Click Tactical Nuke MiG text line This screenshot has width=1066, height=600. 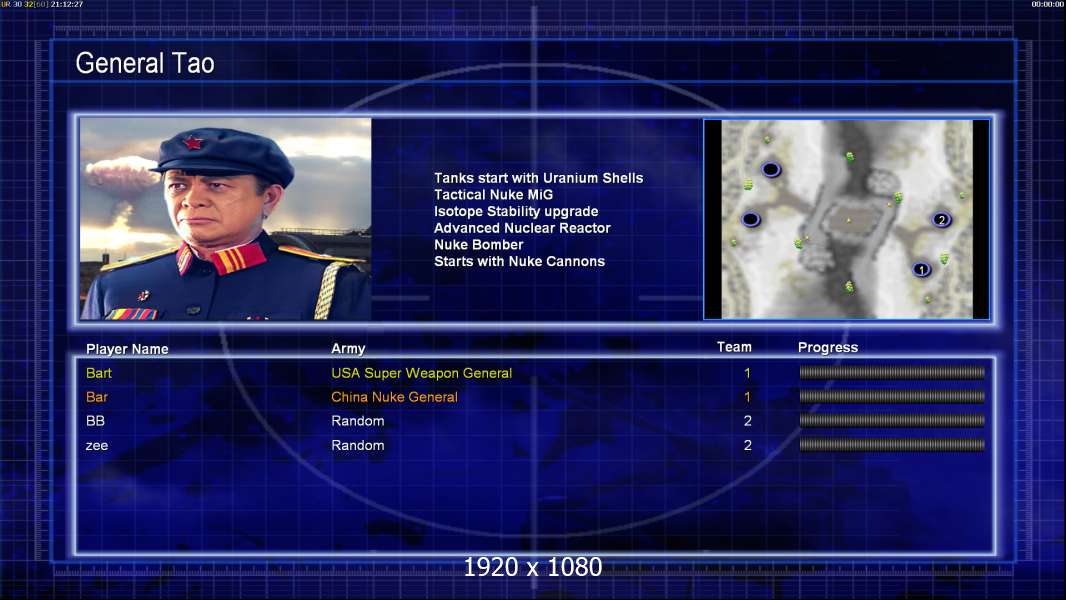pos(494,194)
